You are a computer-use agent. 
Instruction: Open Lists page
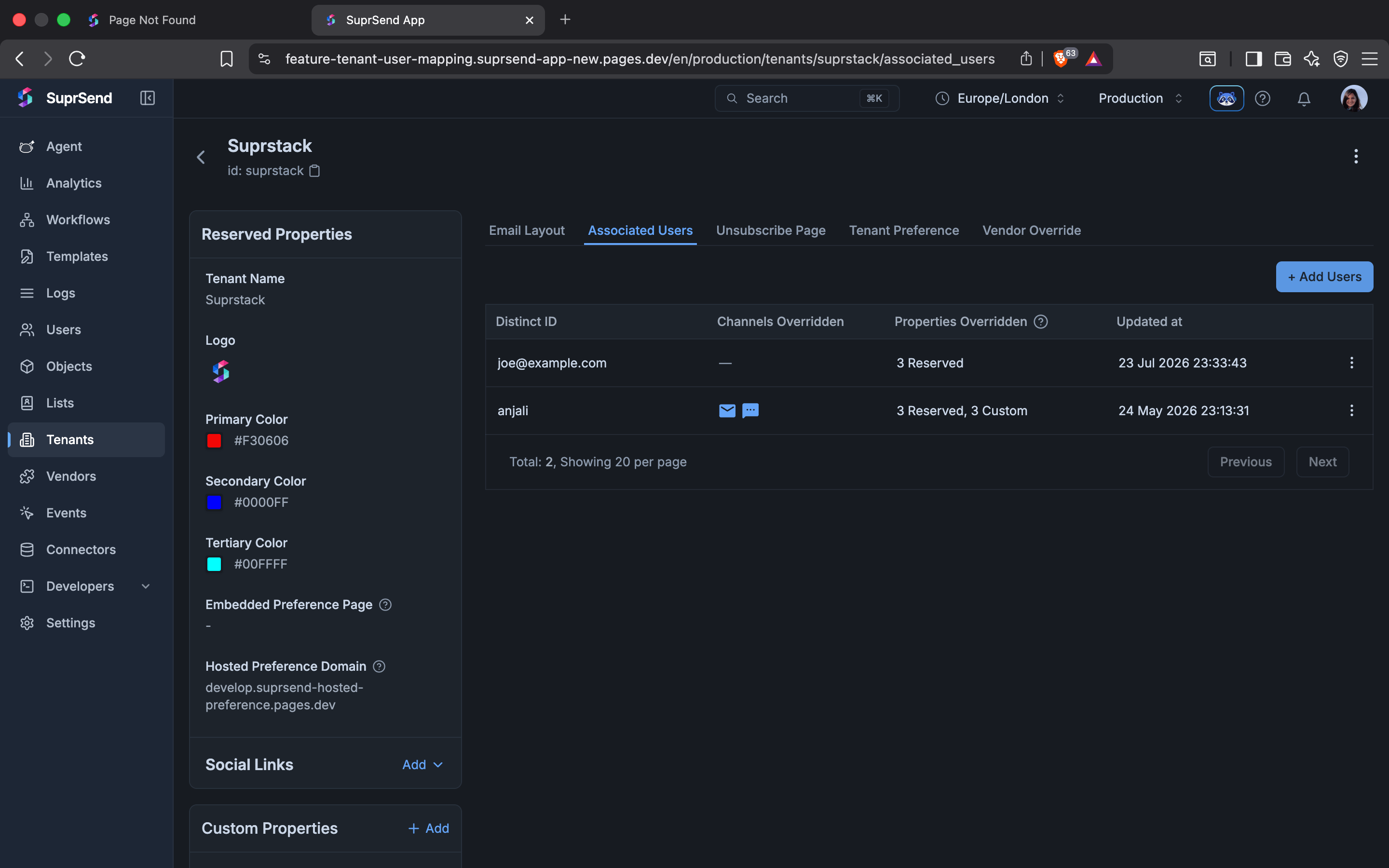pos(86,403)
